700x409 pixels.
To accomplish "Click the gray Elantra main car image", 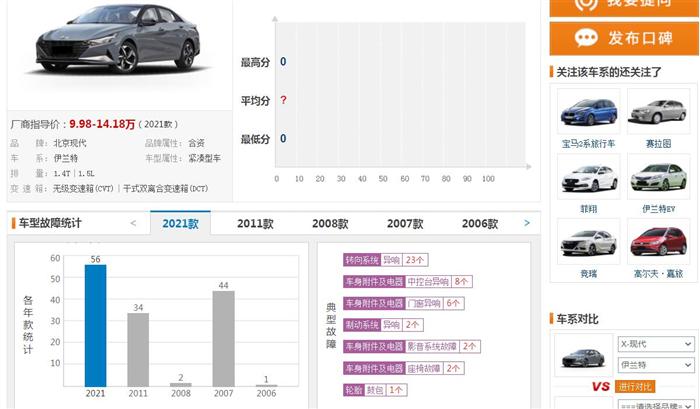I will point(118,39).
